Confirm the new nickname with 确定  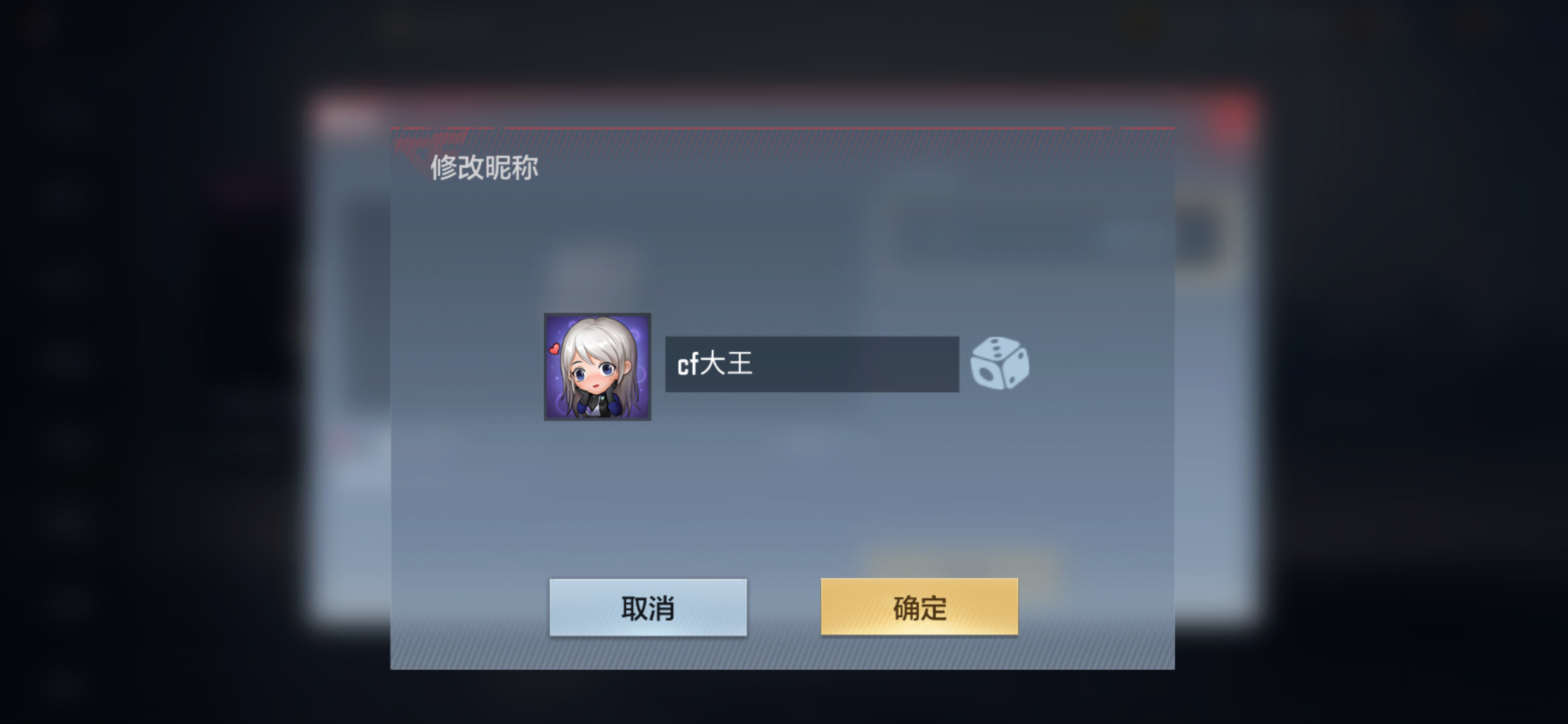[x=919, y=607]
